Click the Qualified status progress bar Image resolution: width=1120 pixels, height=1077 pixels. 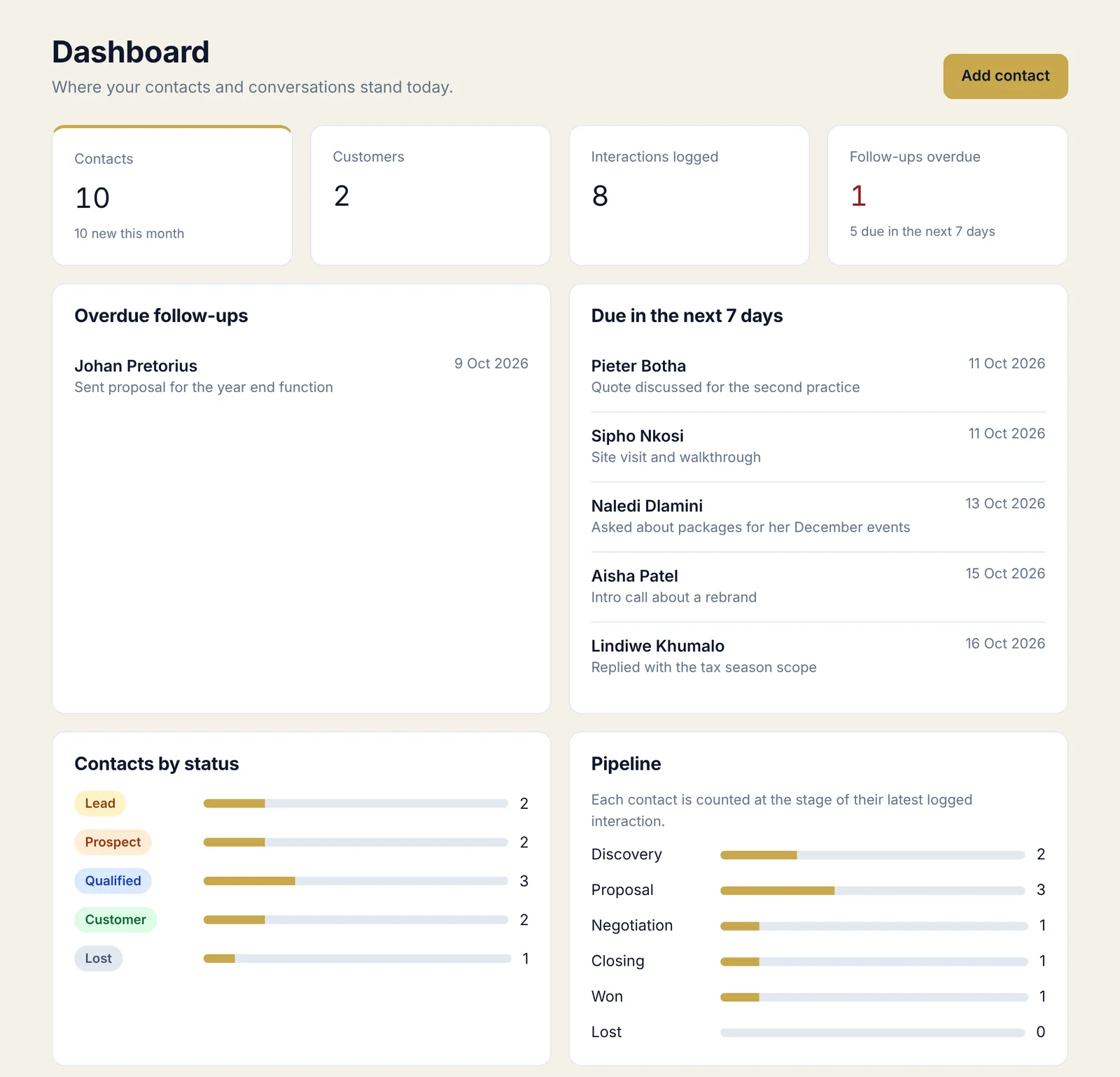[356, 881]
